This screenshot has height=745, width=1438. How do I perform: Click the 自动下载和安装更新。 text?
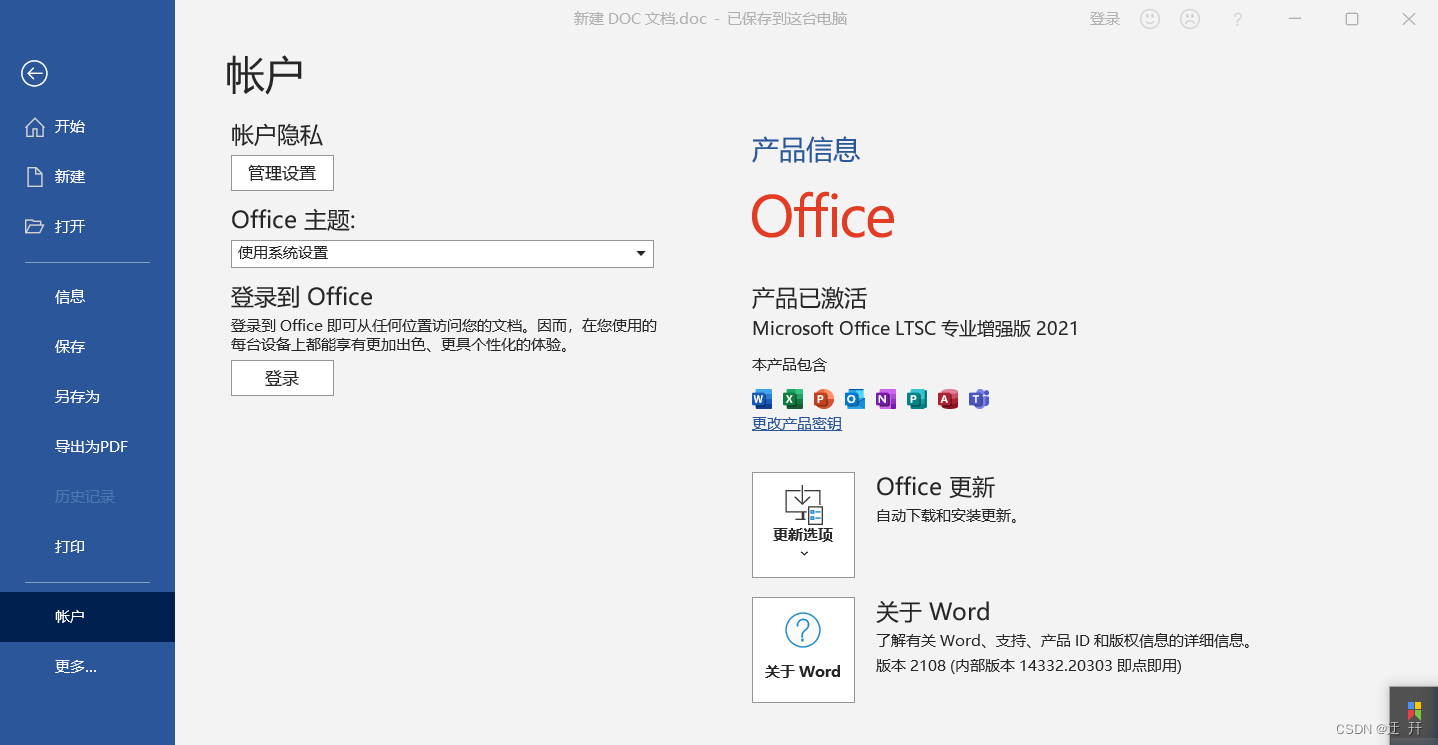coord(948,516)
